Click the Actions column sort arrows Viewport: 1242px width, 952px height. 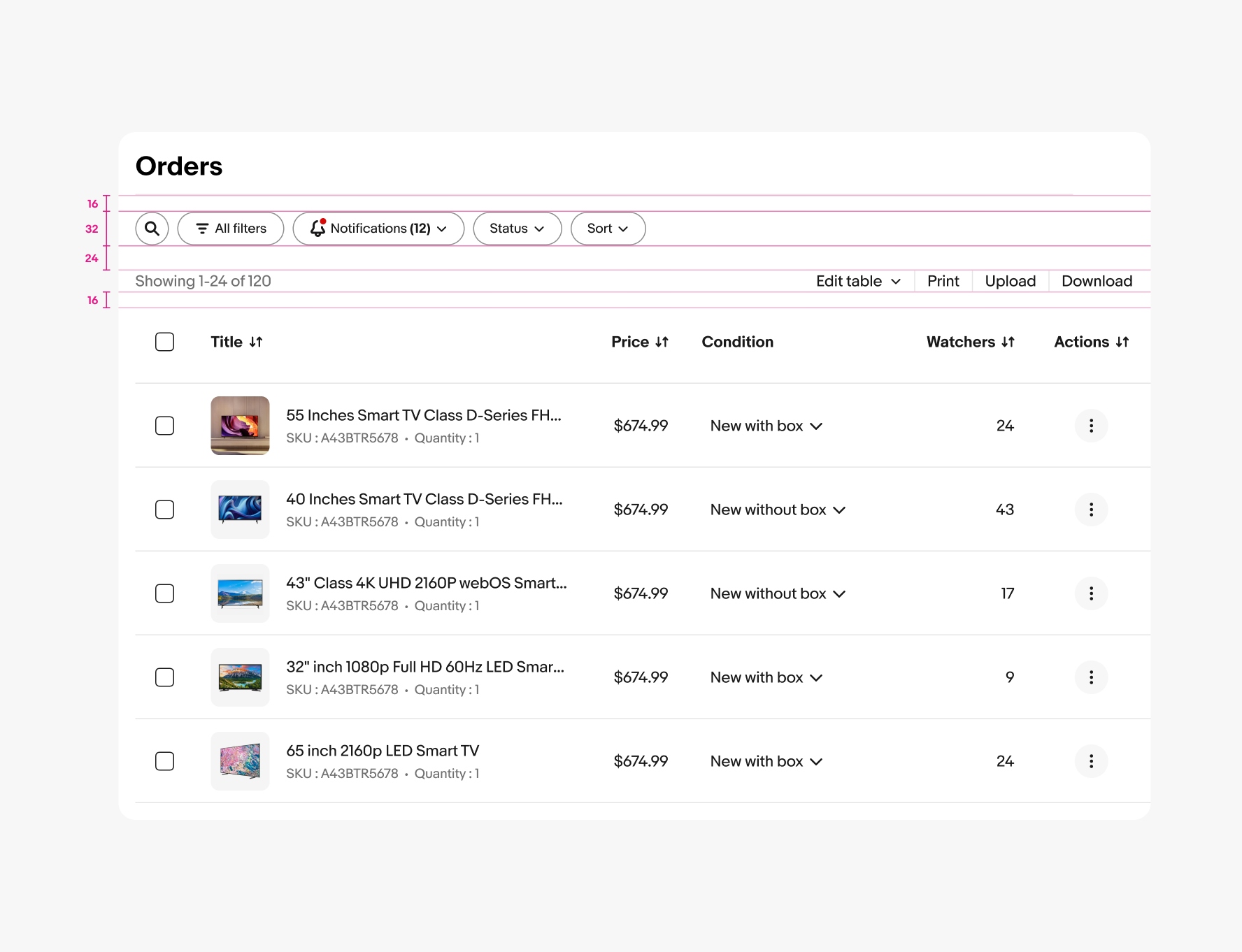(x=1122, y=342)
